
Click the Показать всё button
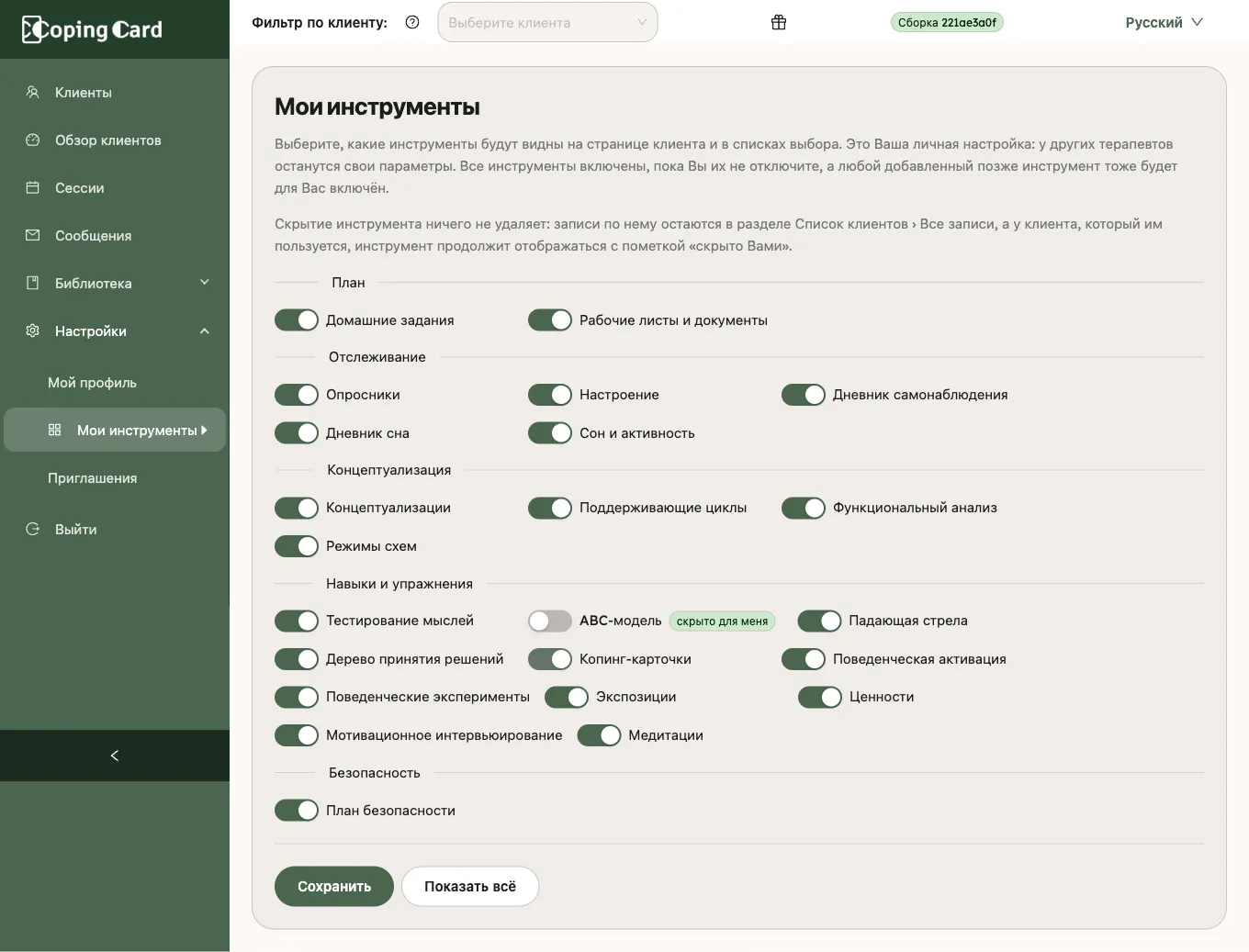point(470,886)
